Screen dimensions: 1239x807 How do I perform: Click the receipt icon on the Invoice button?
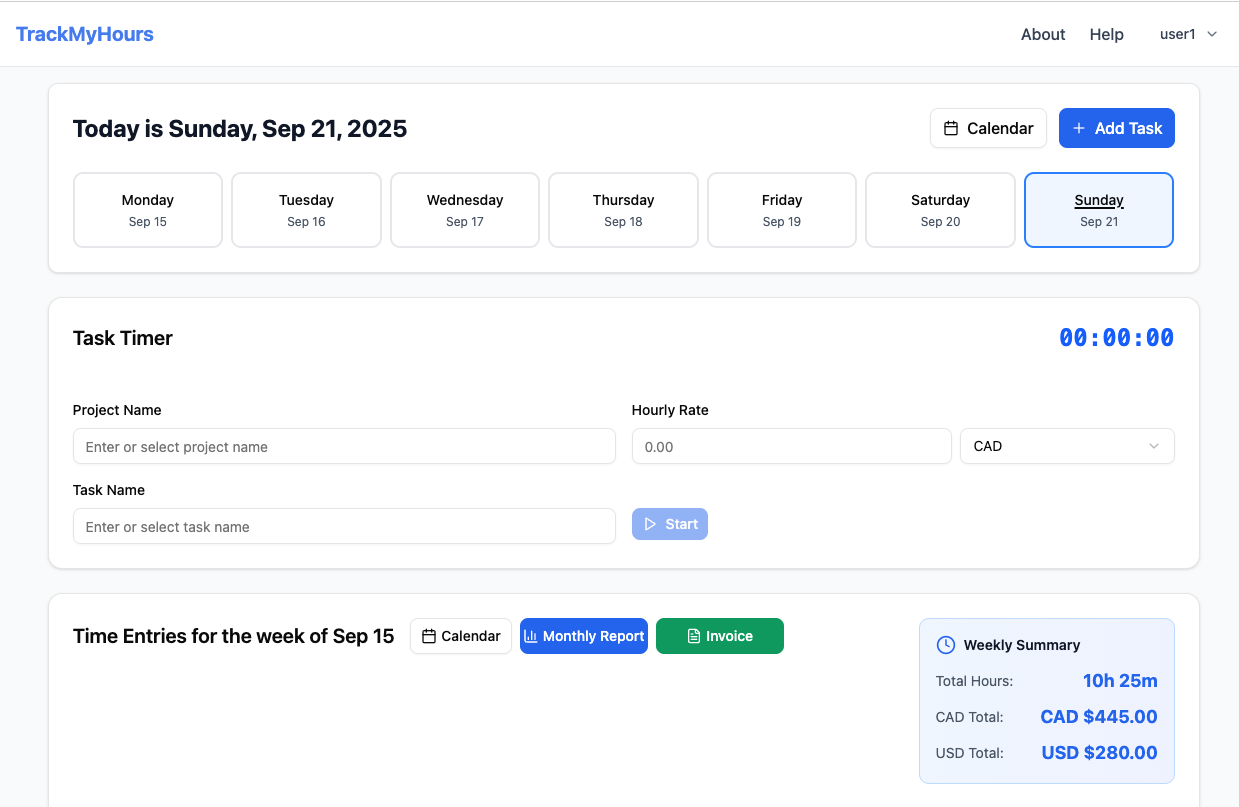692,636
